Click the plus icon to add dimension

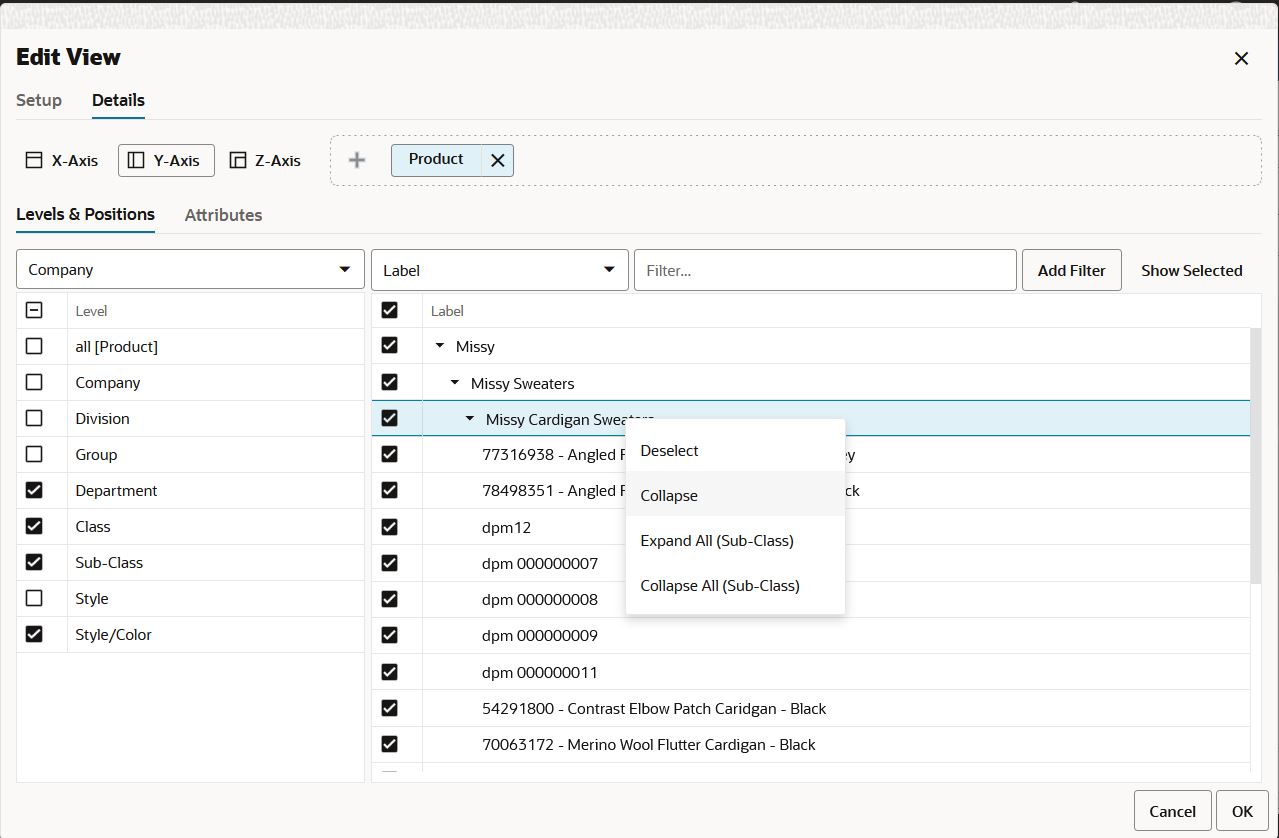pos(357,160)
